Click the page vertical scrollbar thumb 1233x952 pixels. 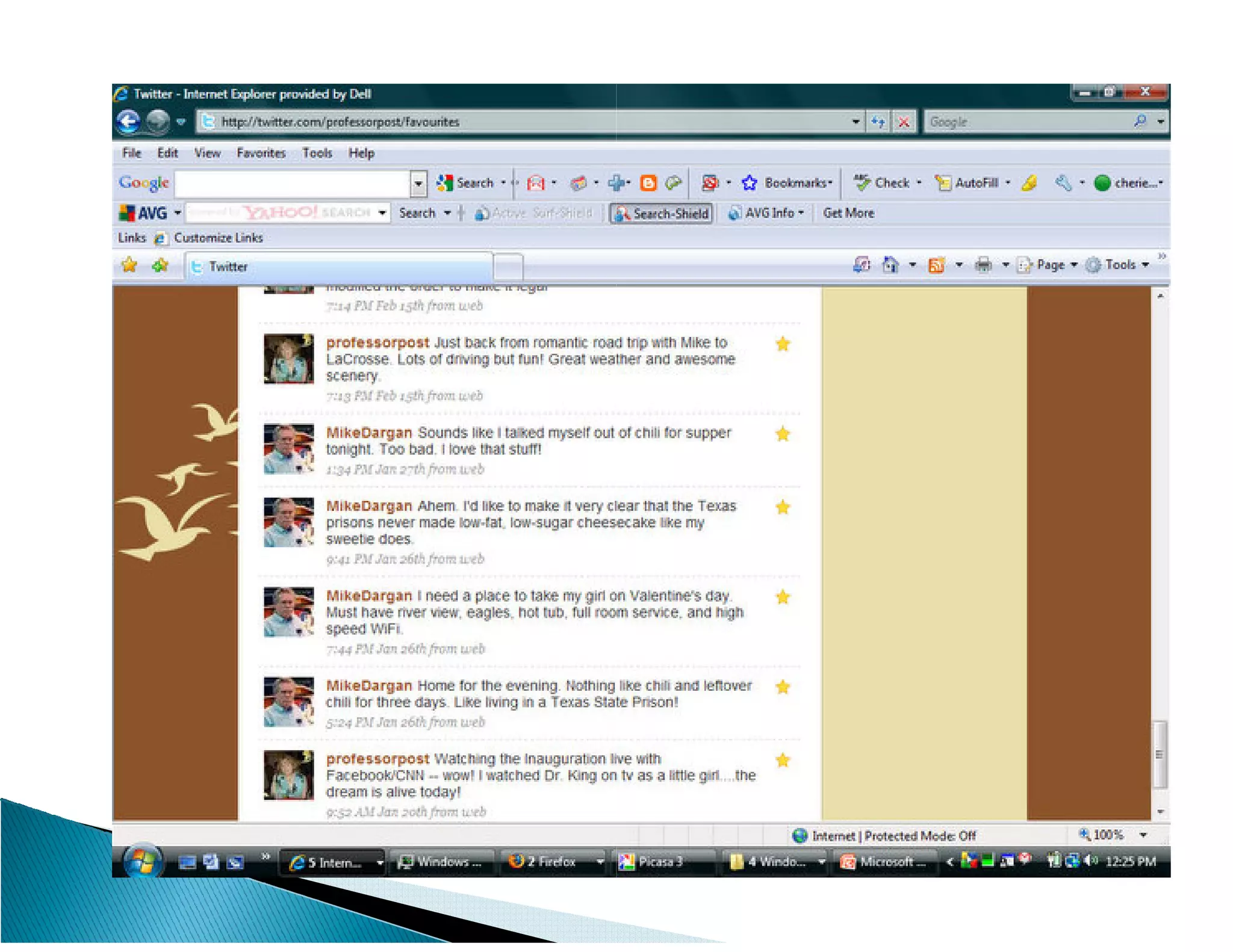click(1160, 754)
